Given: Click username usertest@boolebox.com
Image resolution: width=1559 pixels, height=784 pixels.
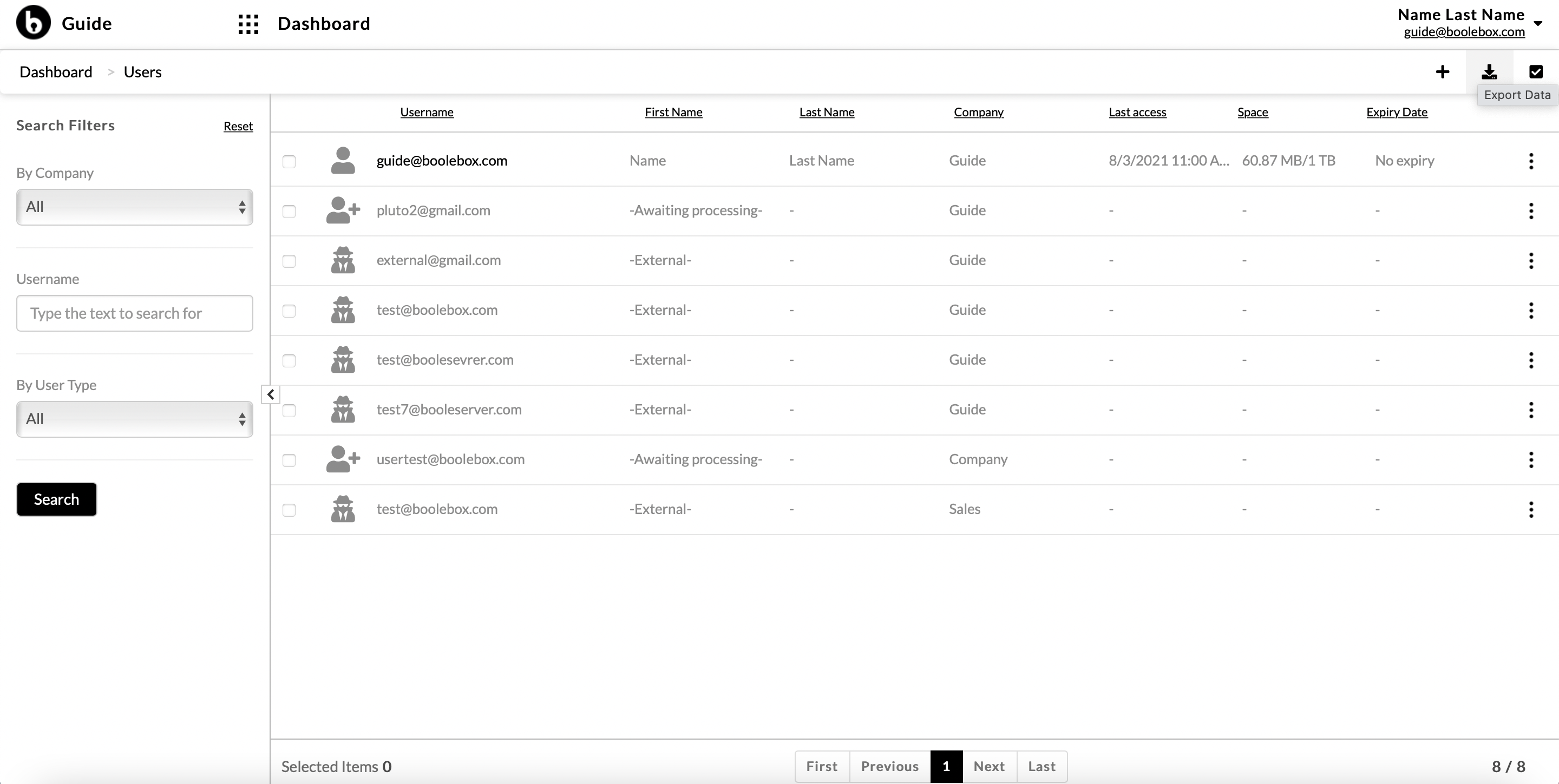Looking at the screenshot, I should click(x=450, y=458).
